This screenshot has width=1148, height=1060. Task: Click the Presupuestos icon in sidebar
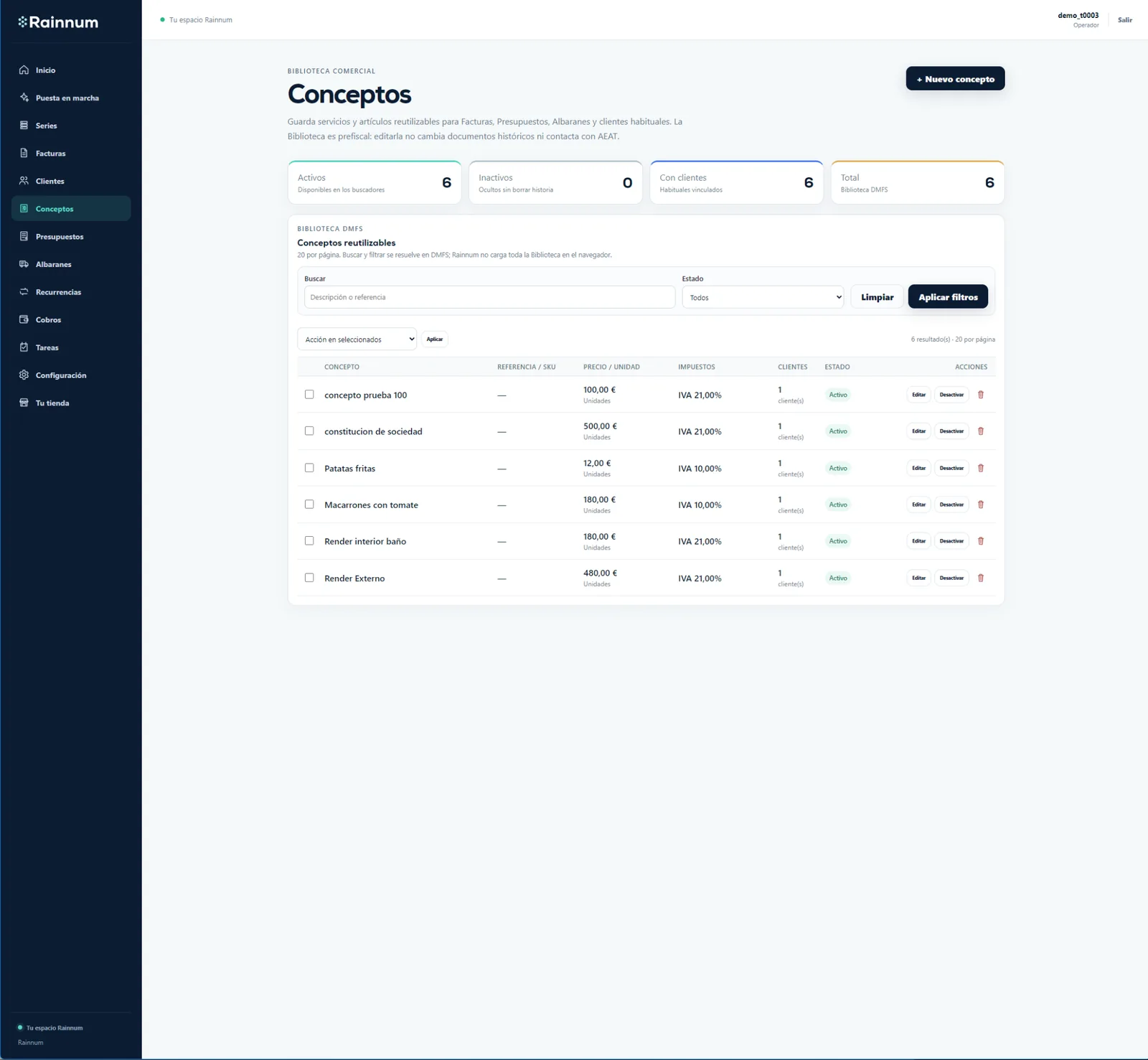[x=24, y=236]
